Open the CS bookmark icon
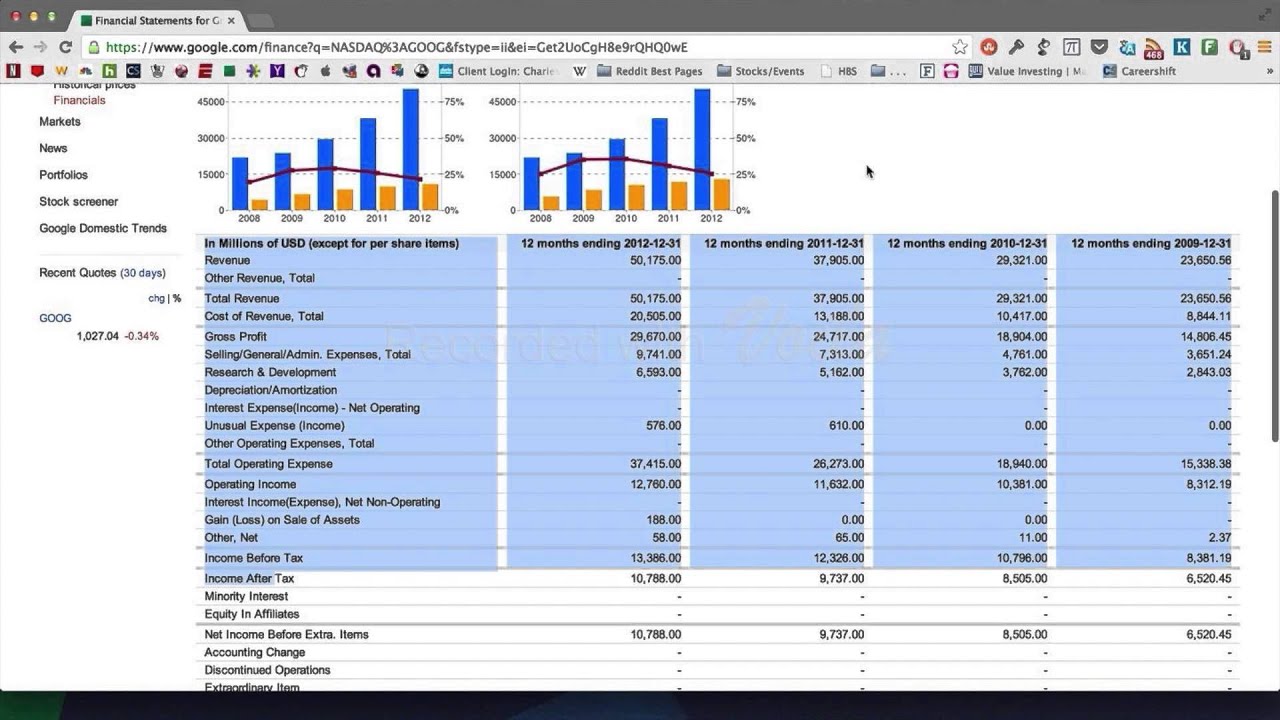This screenshot has height=720, width=1280. pyautogui.click(x=133, y=71)
